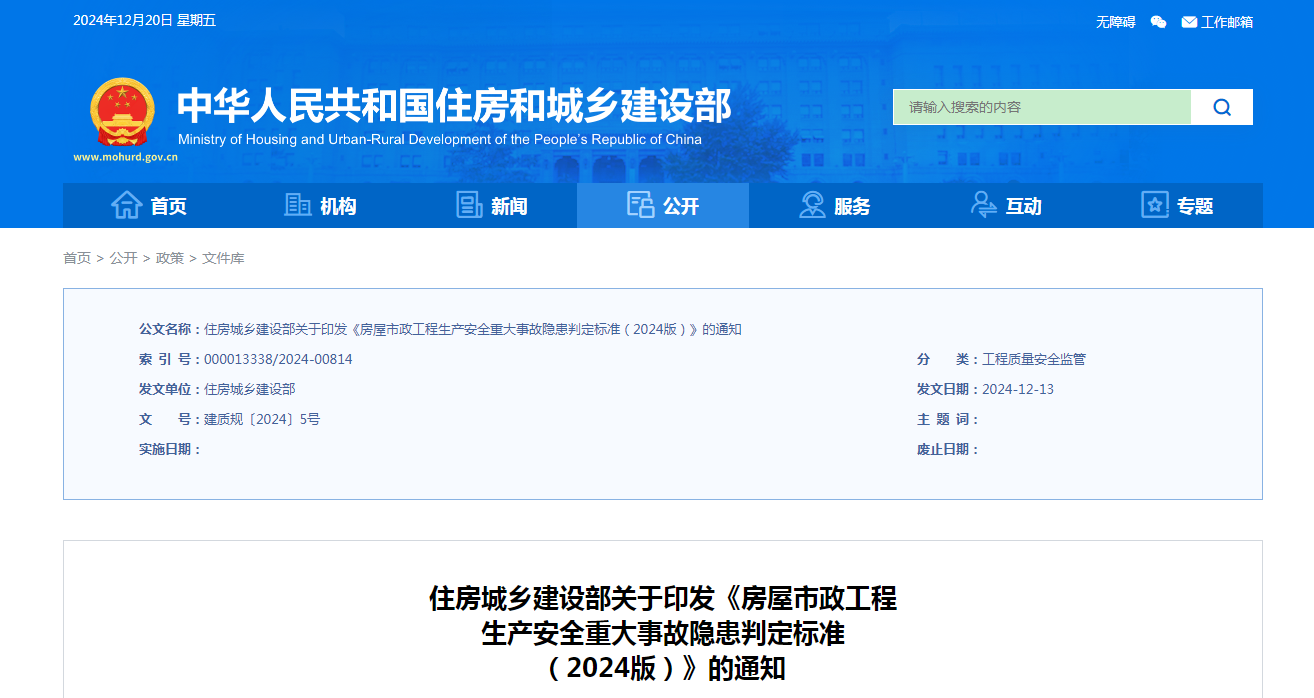The image size is (1314, 698).
Task: Click the person icon for 互动
Action: point(984,205)
